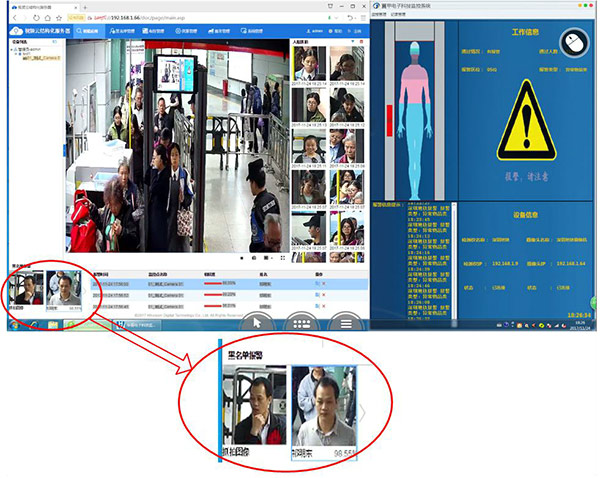Click the round mouse-pointer overlay button

tap(258, 321)
